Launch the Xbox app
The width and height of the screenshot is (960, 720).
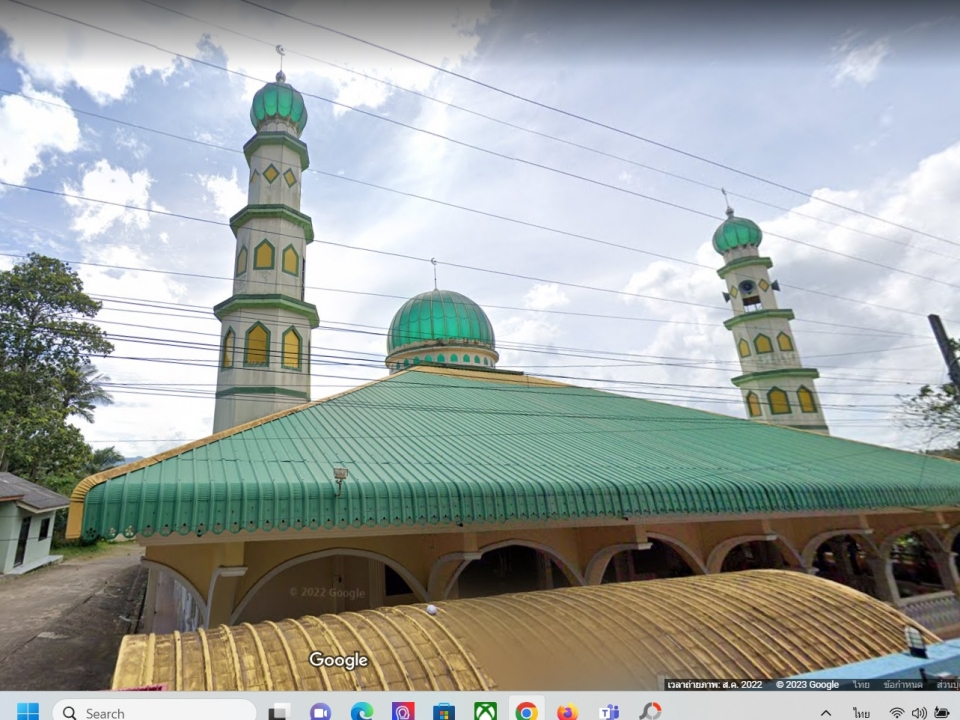(485, 712)
